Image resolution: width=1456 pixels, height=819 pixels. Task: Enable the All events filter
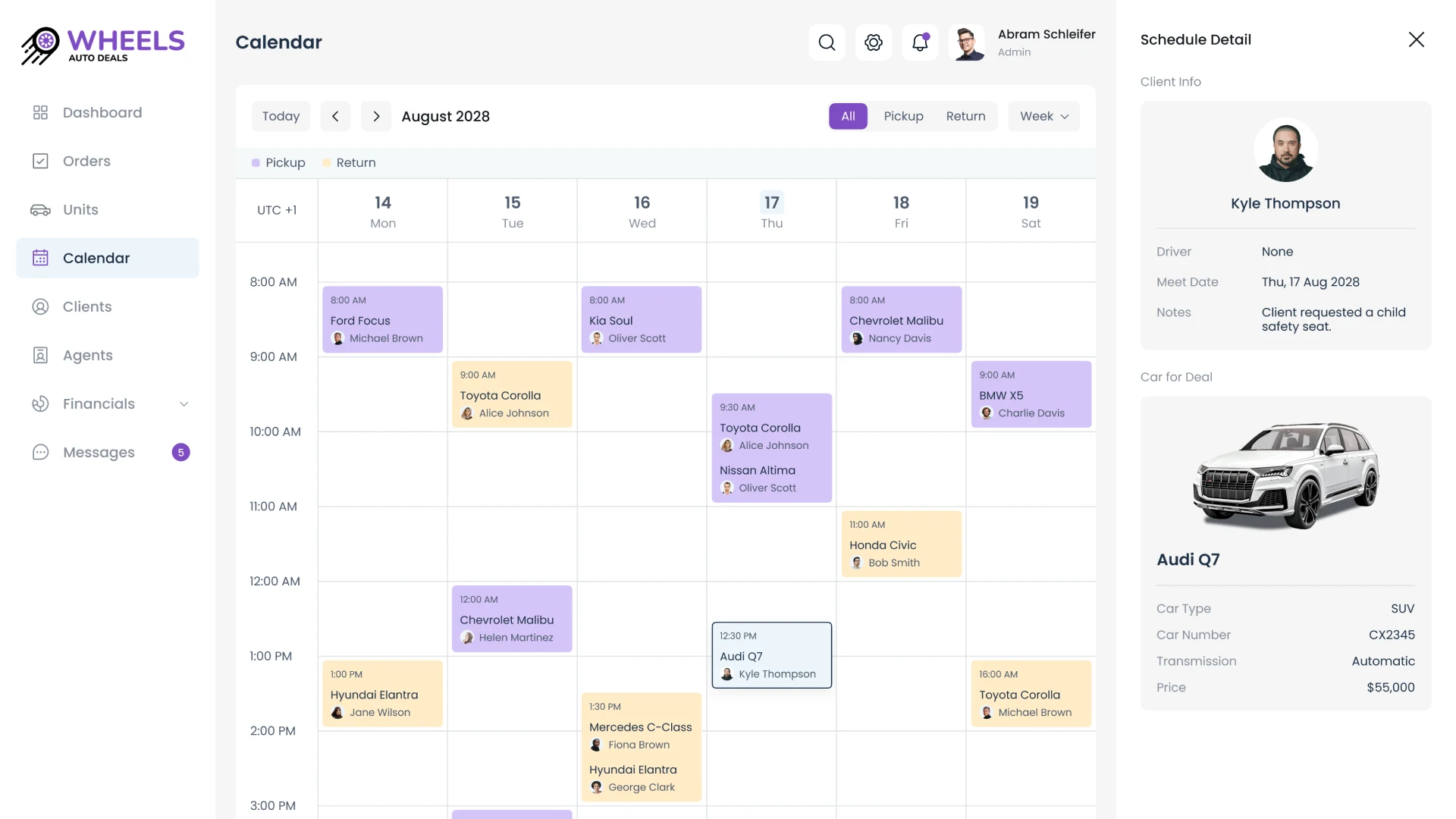point(848,116)
